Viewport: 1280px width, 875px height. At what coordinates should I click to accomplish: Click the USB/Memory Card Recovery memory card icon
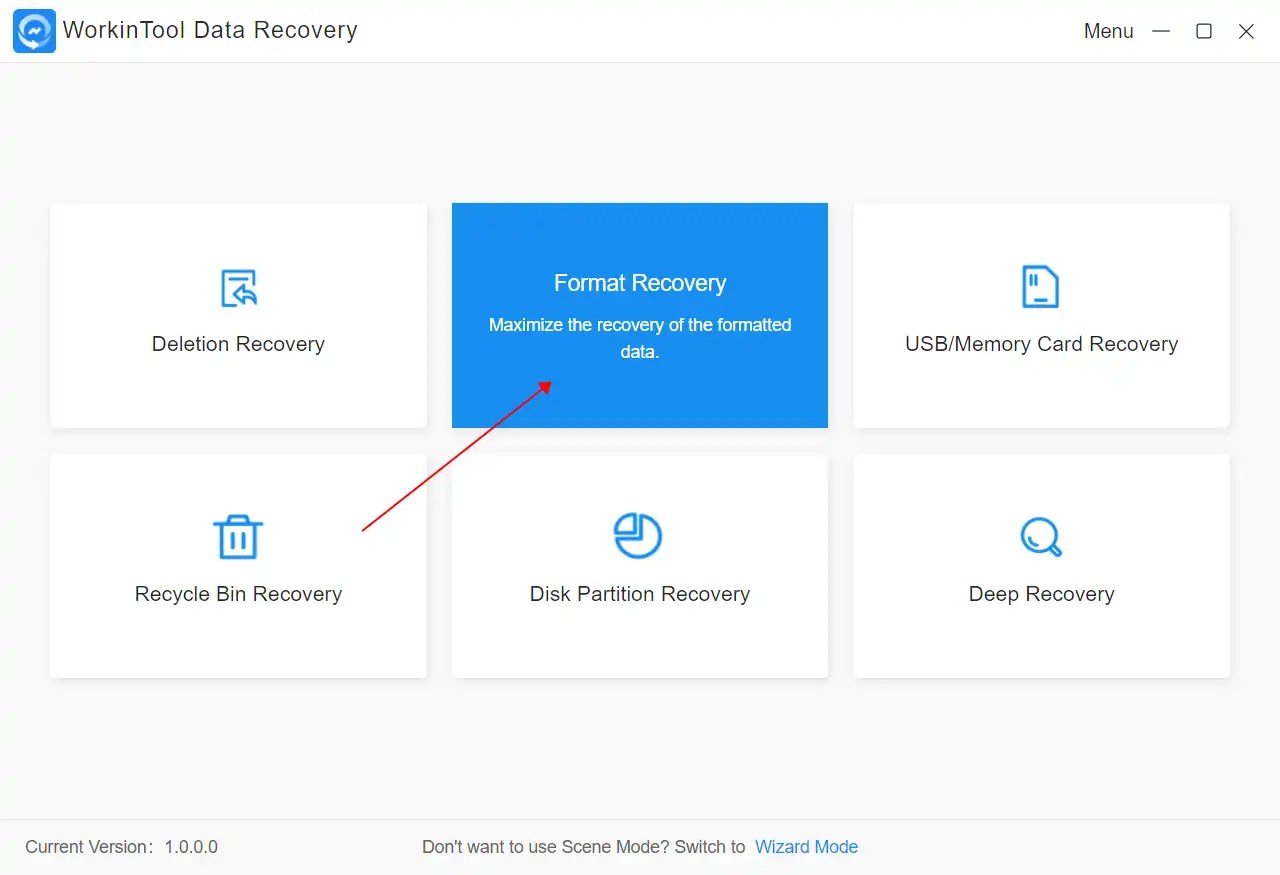click(x=1040, y=286)
